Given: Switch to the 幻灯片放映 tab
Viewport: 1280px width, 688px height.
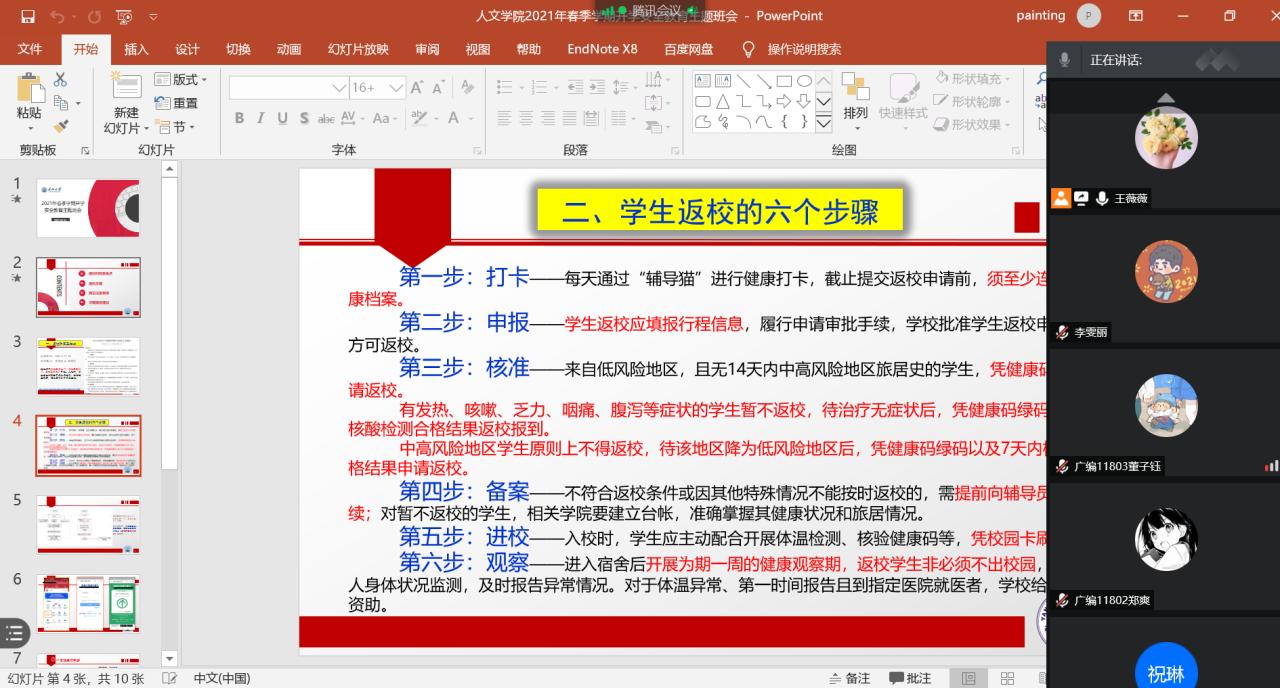Looking at the screenshot, I should 357,49.
